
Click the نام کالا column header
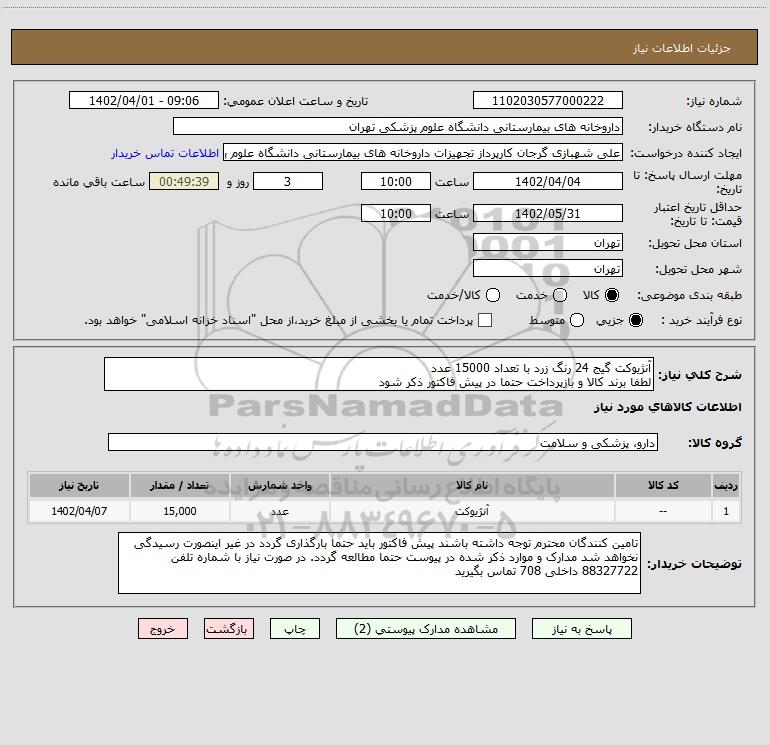[472, 485]
